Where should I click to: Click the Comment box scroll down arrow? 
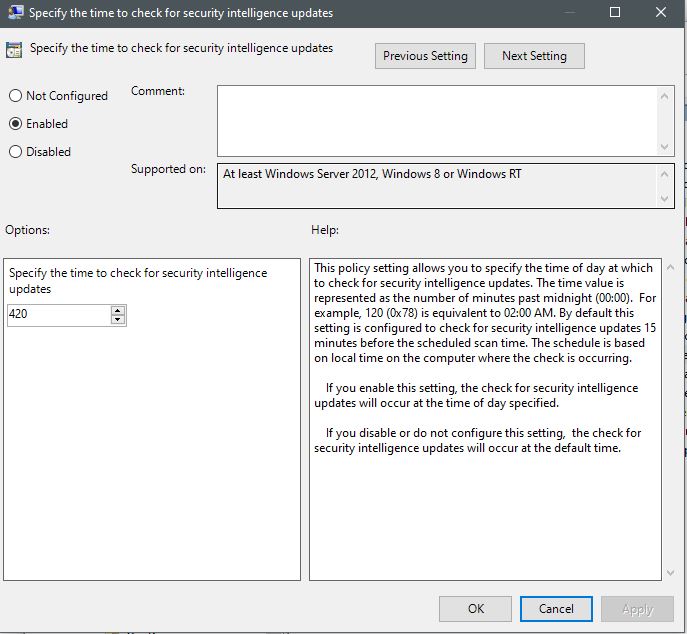(x=664, y=147)
